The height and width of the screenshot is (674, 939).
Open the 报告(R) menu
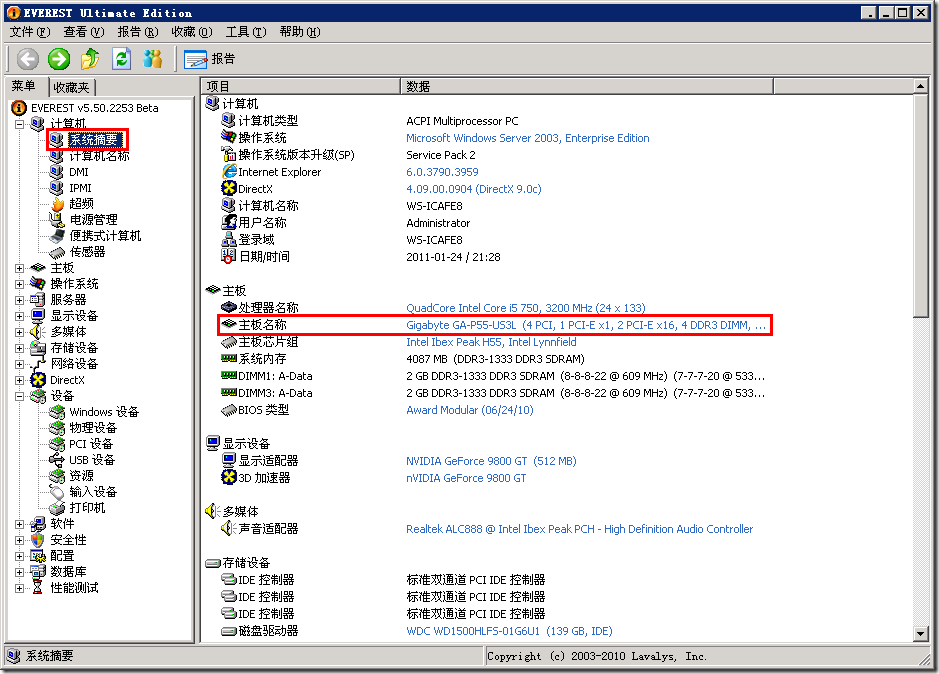138,32
